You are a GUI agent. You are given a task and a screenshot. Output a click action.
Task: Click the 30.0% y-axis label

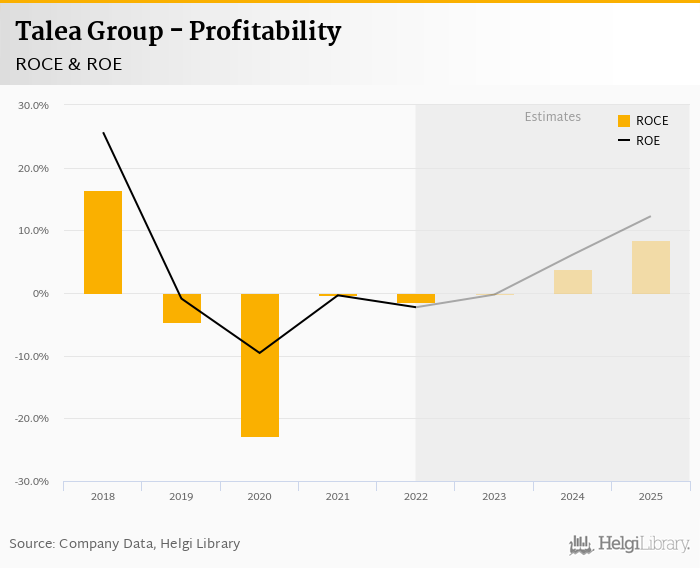click(34, 105)
